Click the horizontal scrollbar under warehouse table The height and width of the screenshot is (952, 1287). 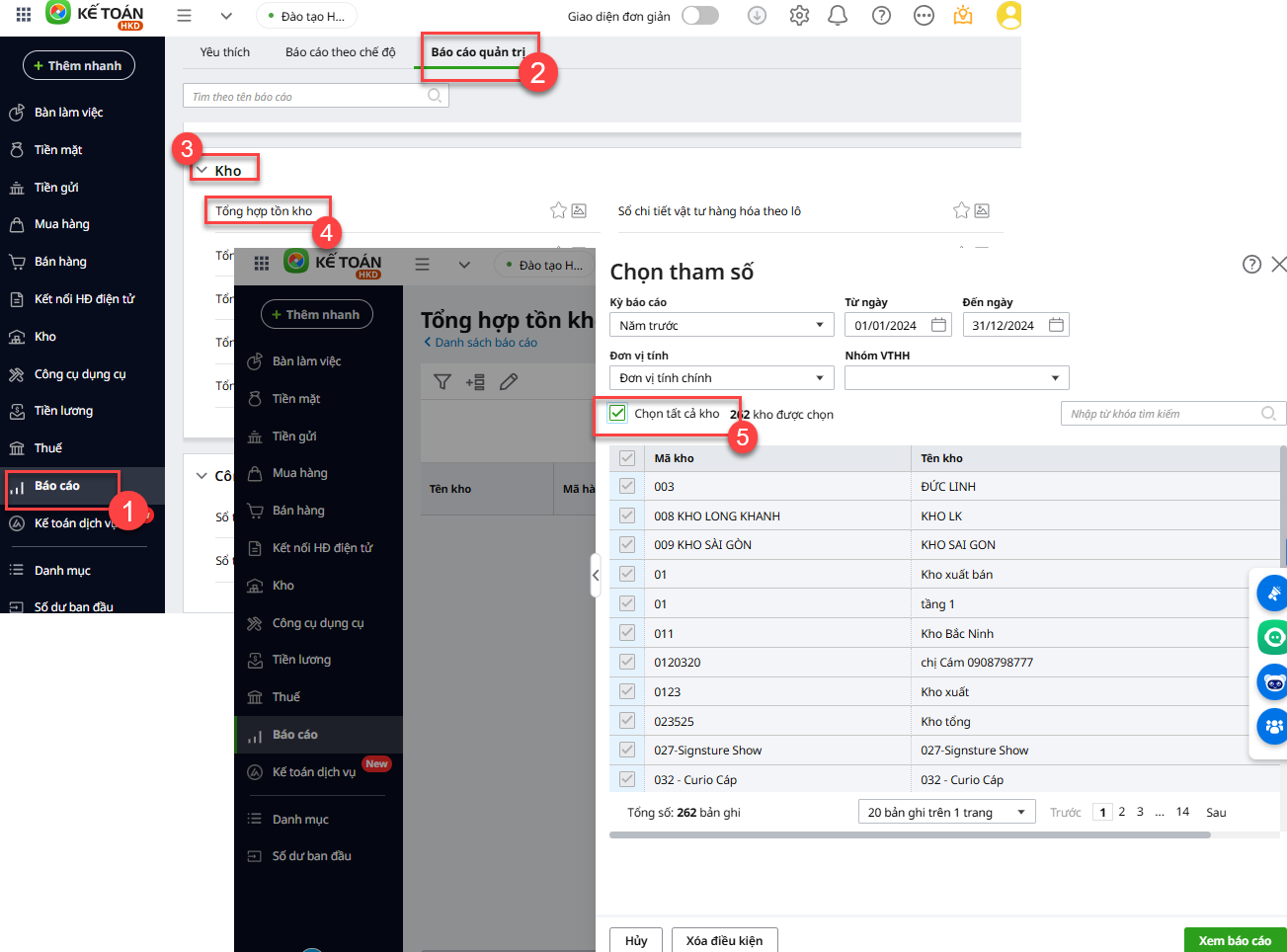pos(909,835)
